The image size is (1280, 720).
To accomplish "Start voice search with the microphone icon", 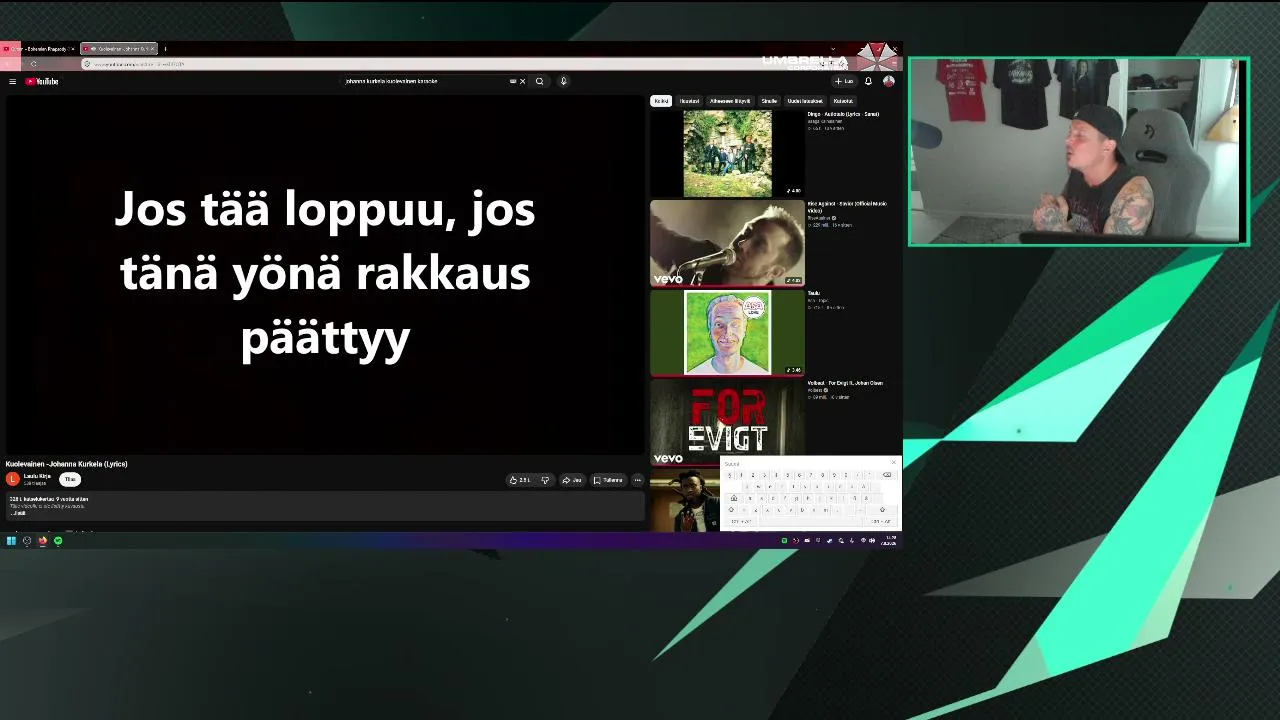I will 564,81.
